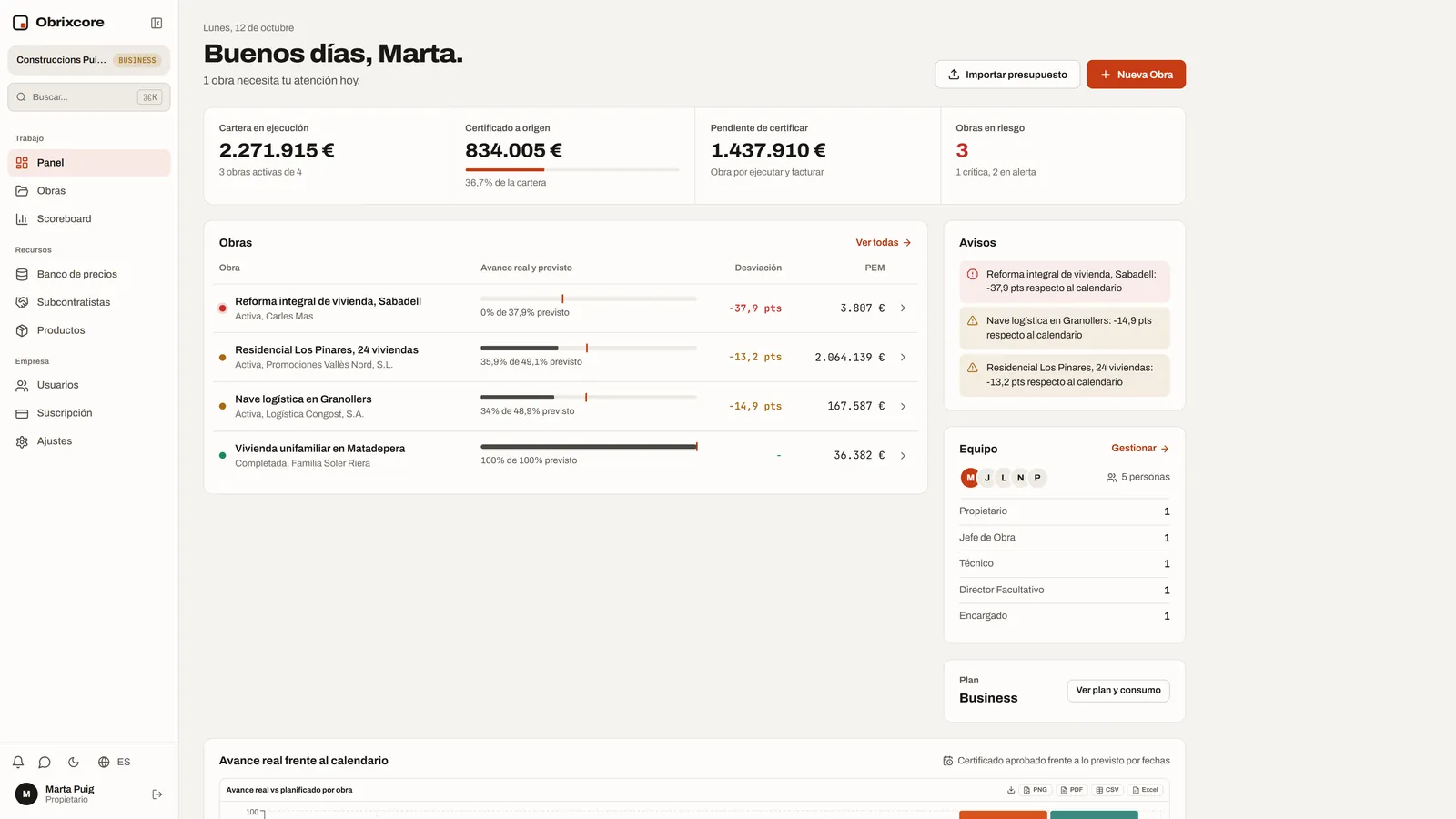This screenshot has width=1456, height=819.
Task: Click Importar presupuesto button
Action: [x=1007, y=75]
